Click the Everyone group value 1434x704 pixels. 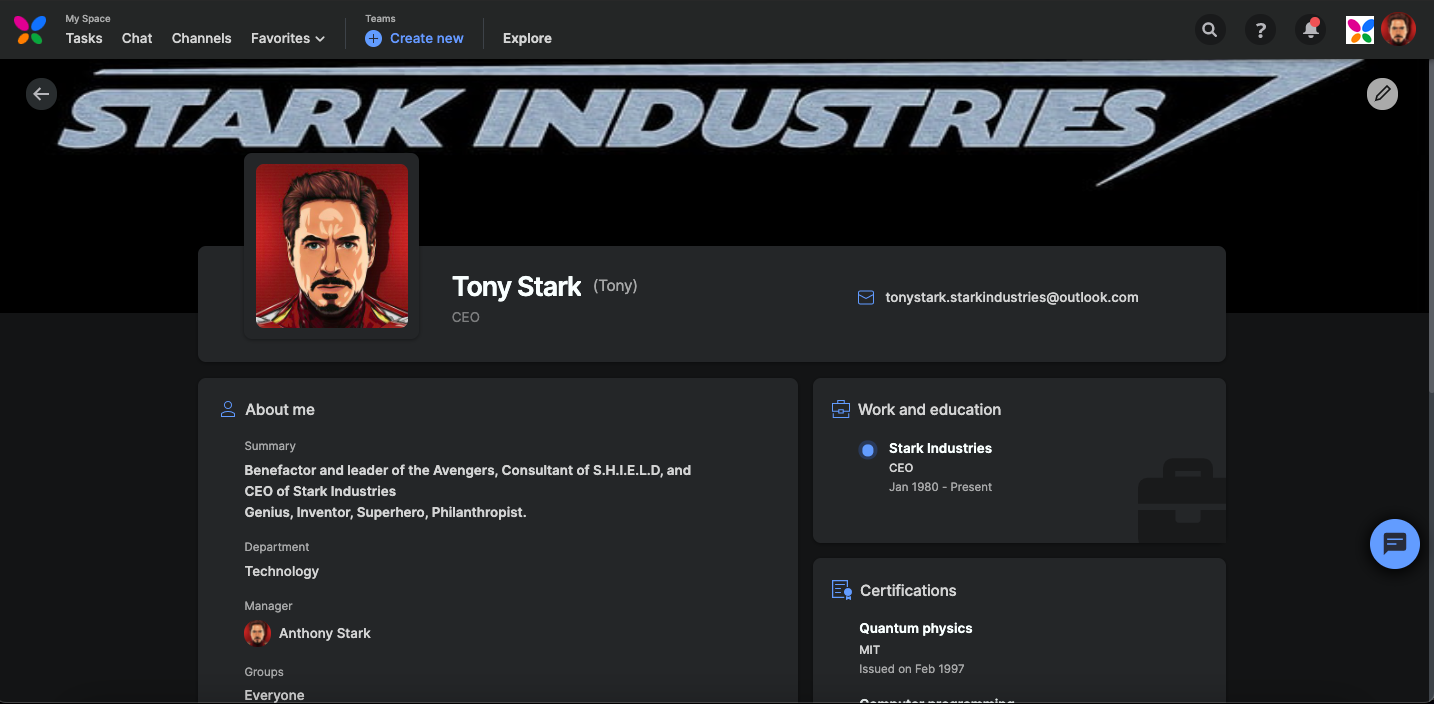click(x=274, y=695)
